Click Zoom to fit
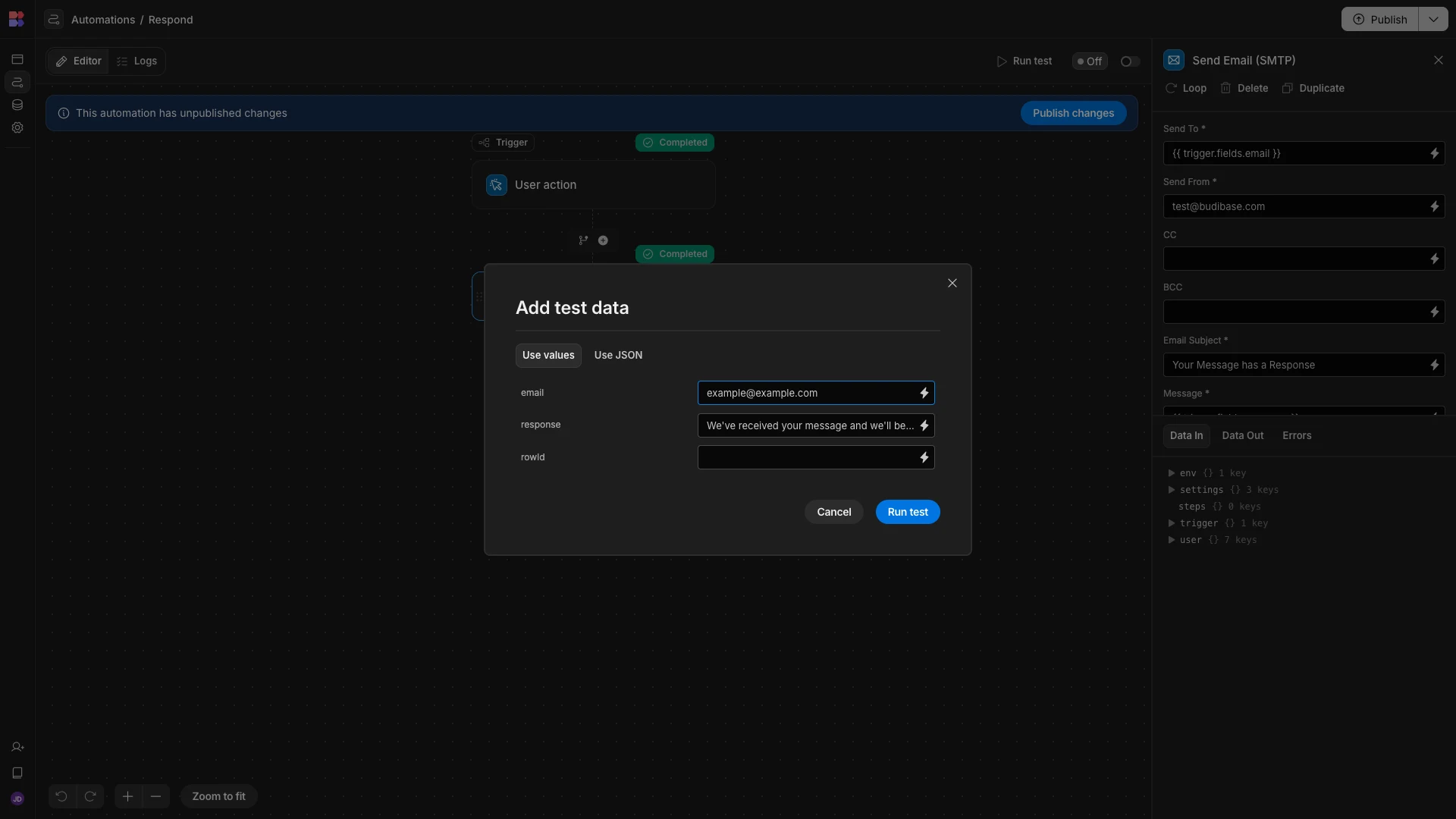The width and height of the screenshot is (1456, 819). click(218, 796)
